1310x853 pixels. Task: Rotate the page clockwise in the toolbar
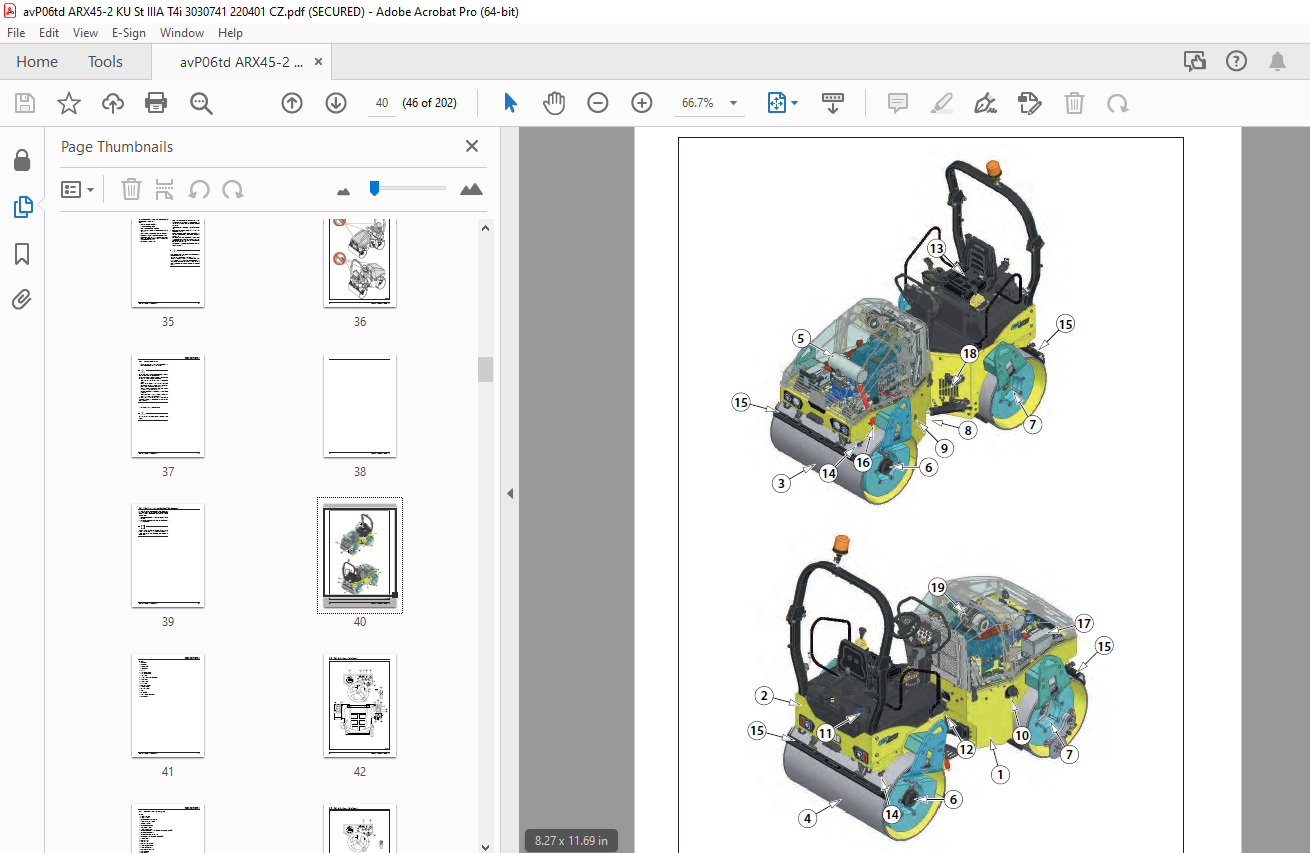click(1117, 103)
